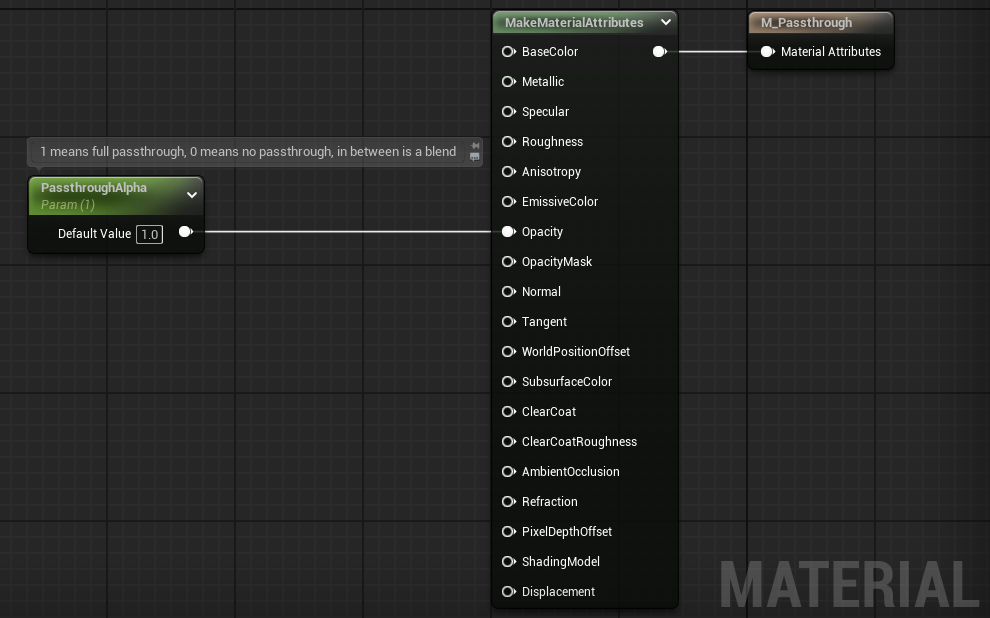Image resolution: width=990 pixels, height=618 pixels.
Task: Collapse the MakeMaterialAttributes node chevron
Action: pyautogui.click(x=665, y=21)
